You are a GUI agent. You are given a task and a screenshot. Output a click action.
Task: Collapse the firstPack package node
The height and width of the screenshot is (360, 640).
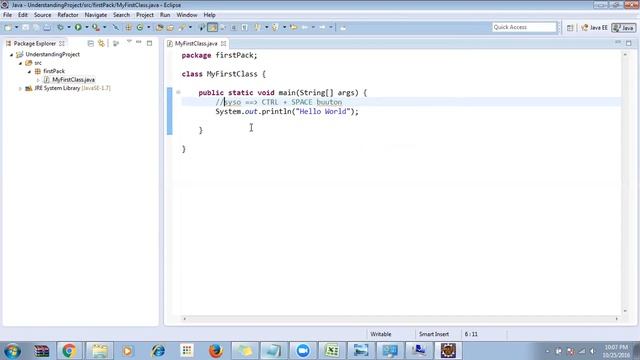pos(29,71)
